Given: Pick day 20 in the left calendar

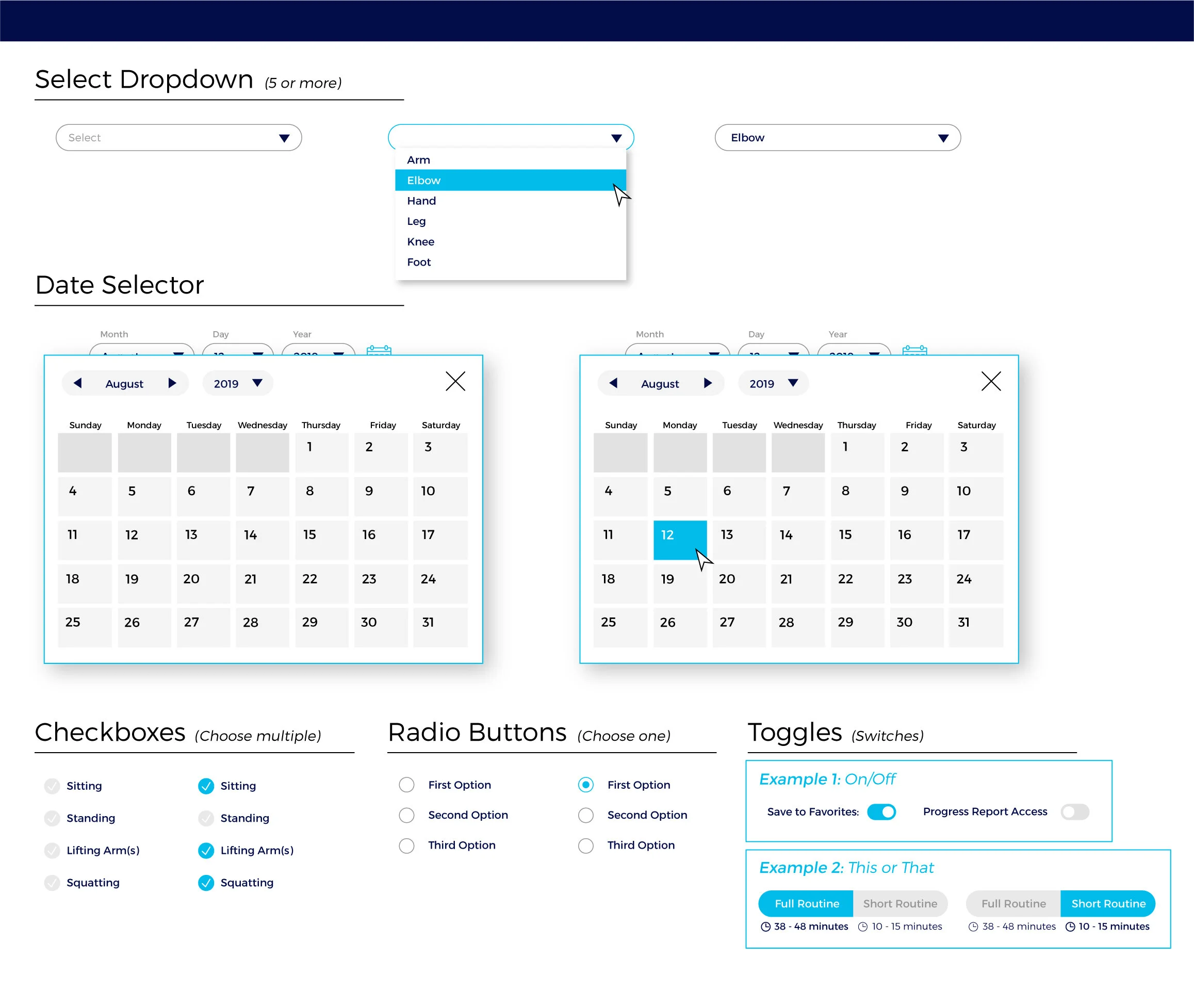Looking at the screenshot, I should 203,583.
